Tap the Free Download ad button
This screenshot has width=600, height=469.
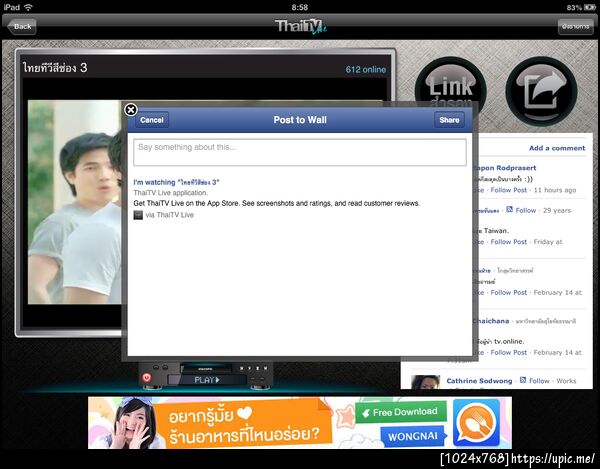pyautogui.click(x=401, y=412)
